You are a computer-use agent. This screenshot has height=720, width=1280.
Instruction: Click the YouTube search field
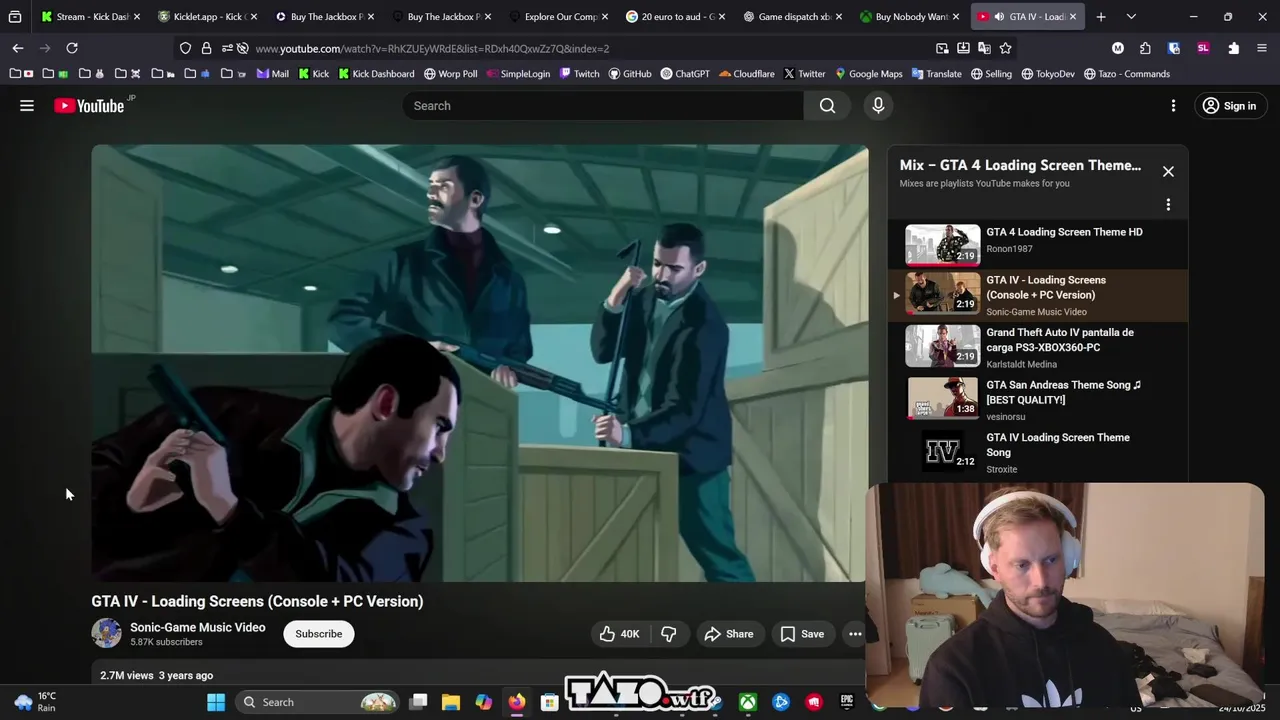pos(603,106)
